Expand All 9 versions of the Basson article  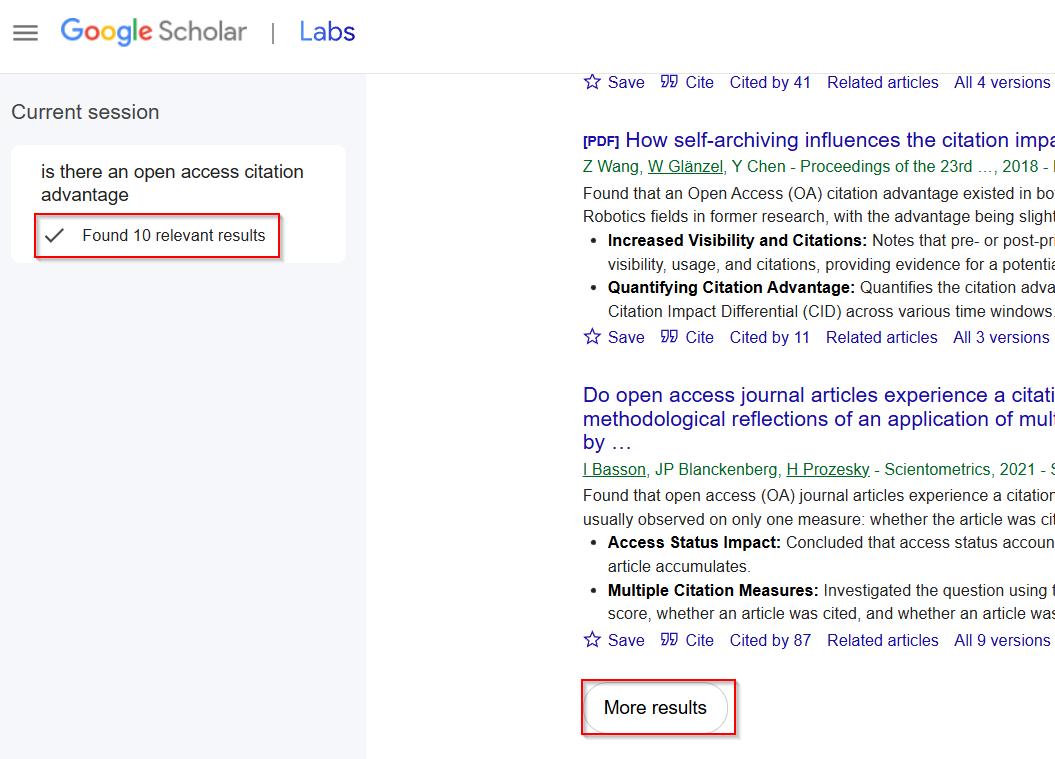(x=1001, y=640)
